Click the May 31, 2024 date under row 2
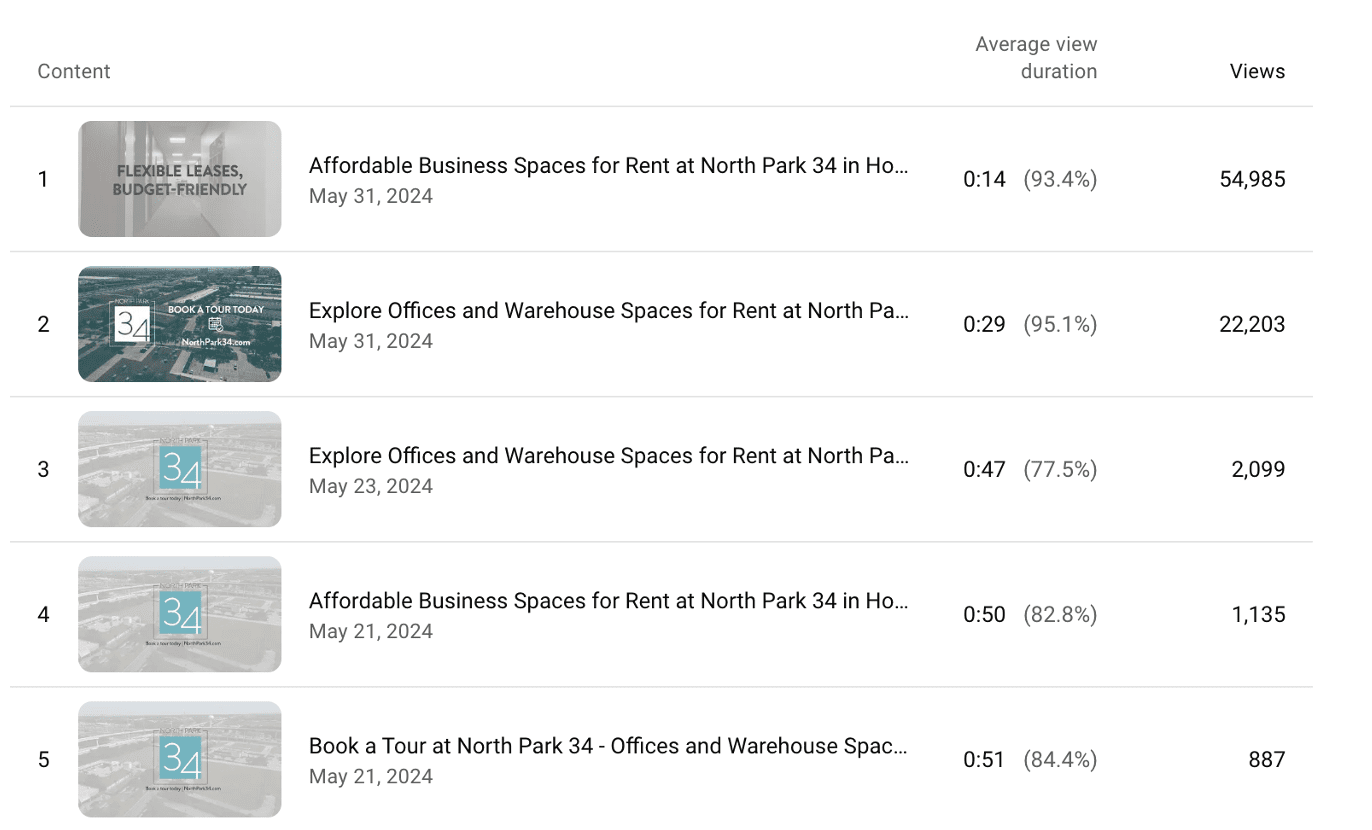The width and height of the screenshot is (1372, 830). pos(370,341)
